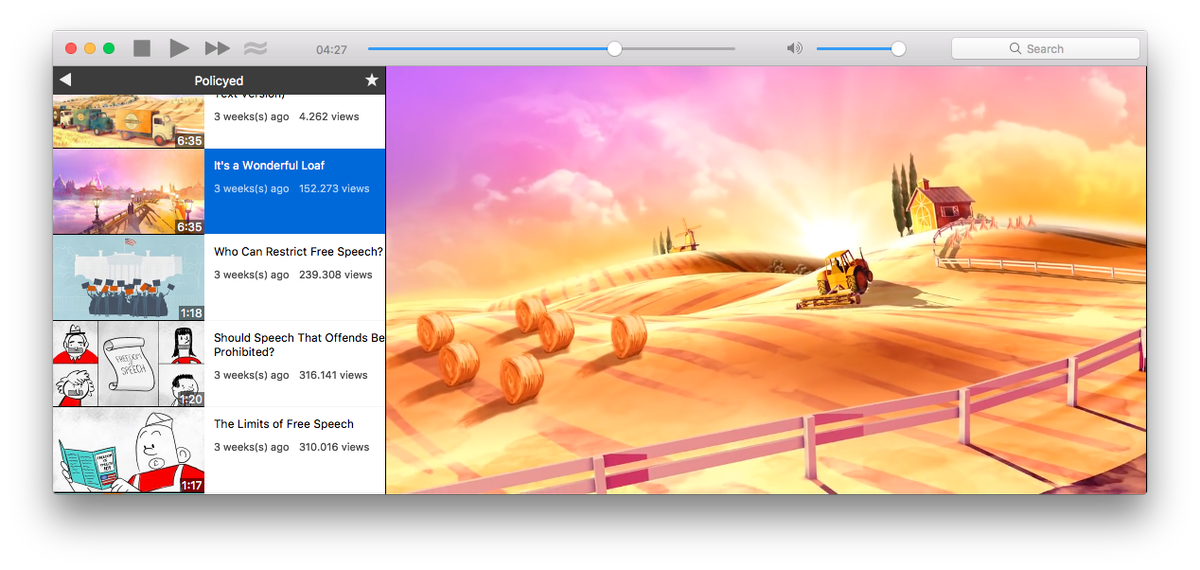Close the window with the red button
The width and height of the screenshot is (1200, 570).
click(x=71, y=48)
